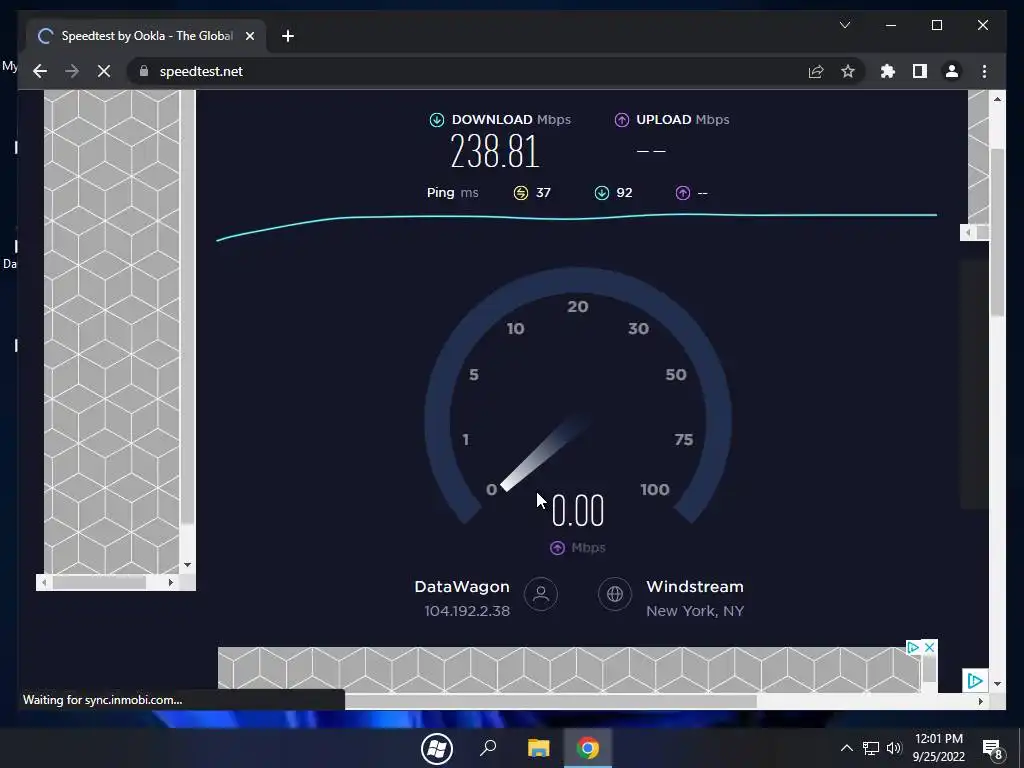
Task: Share this page icon
Action: click(816, 71)
